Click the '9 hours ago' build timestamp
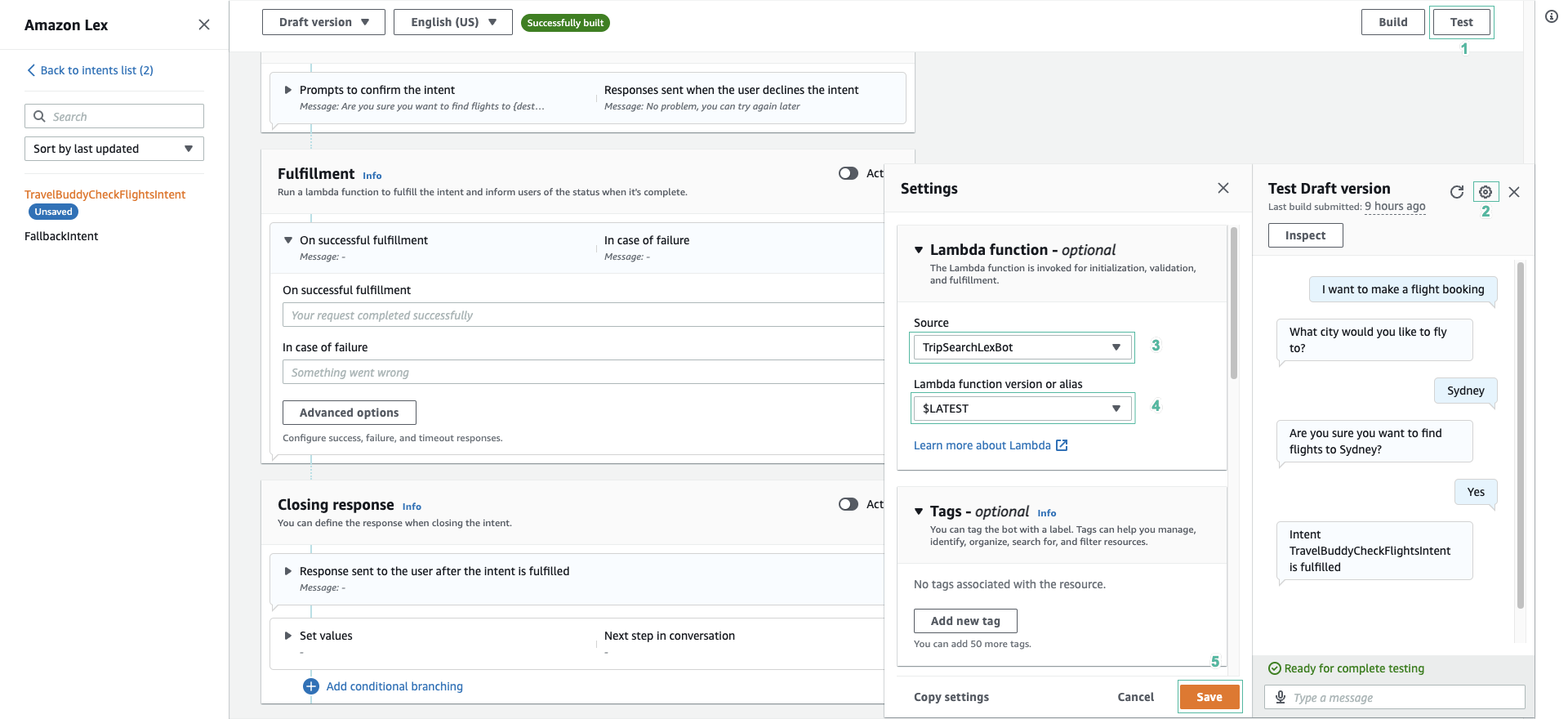 pos(1395,207)
